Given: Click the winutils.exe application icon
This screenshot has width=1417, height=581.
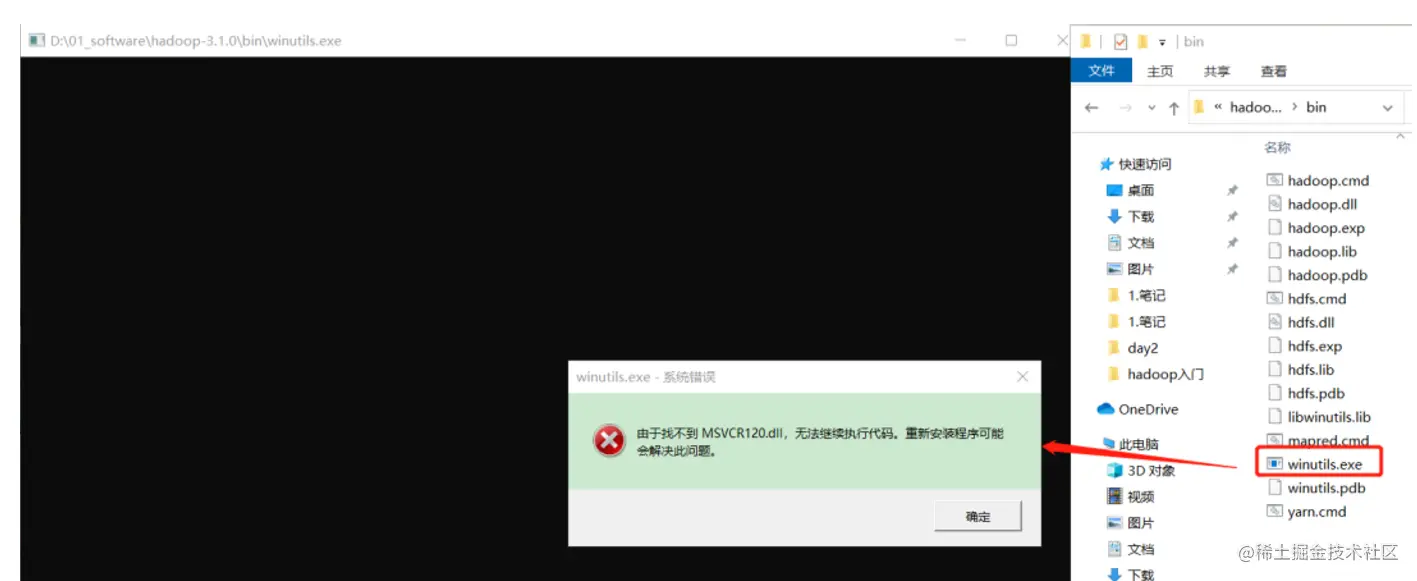Looking at the screenshot, I should tap(1274, 464).
